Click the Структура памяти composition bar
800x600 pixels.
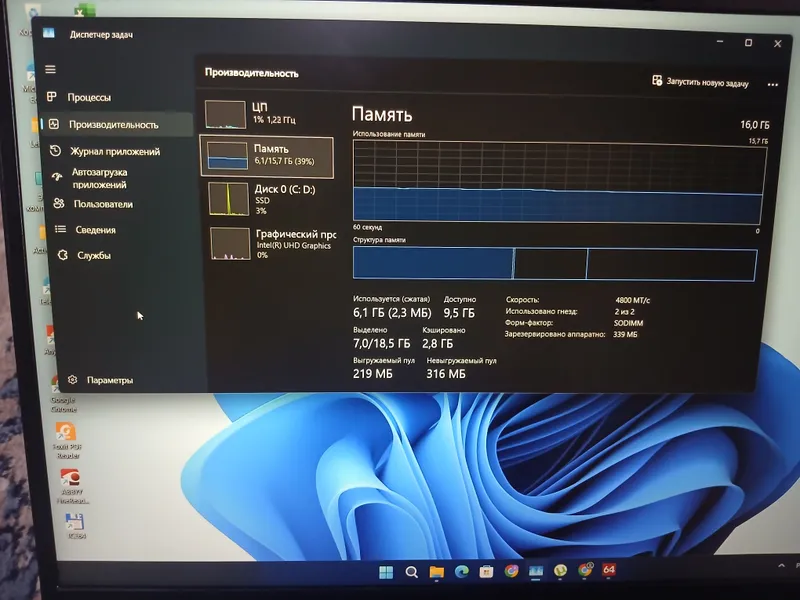(x=555, y=264)
